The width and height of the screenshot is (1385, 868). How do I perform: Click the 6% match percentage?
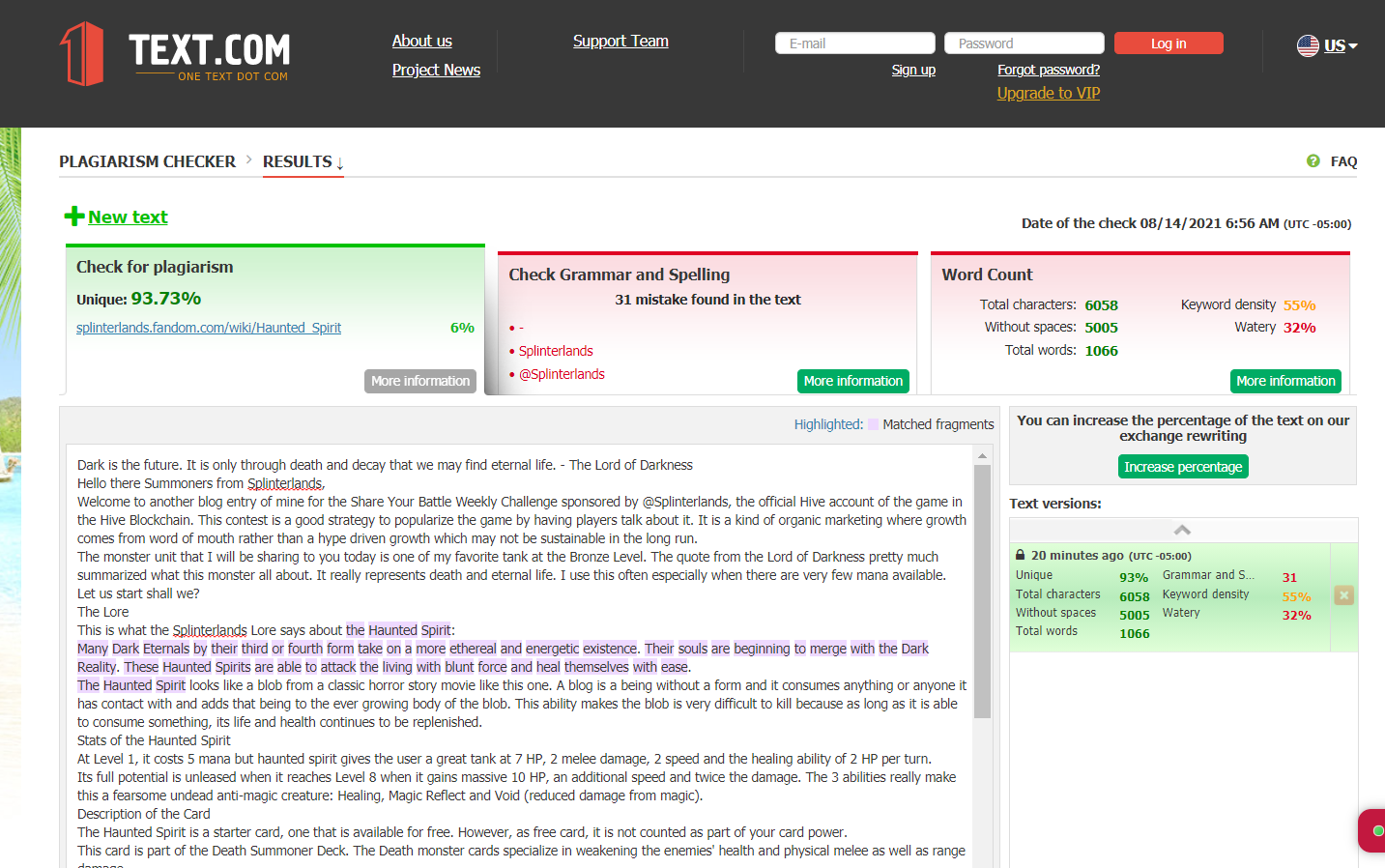click(462, 328)
